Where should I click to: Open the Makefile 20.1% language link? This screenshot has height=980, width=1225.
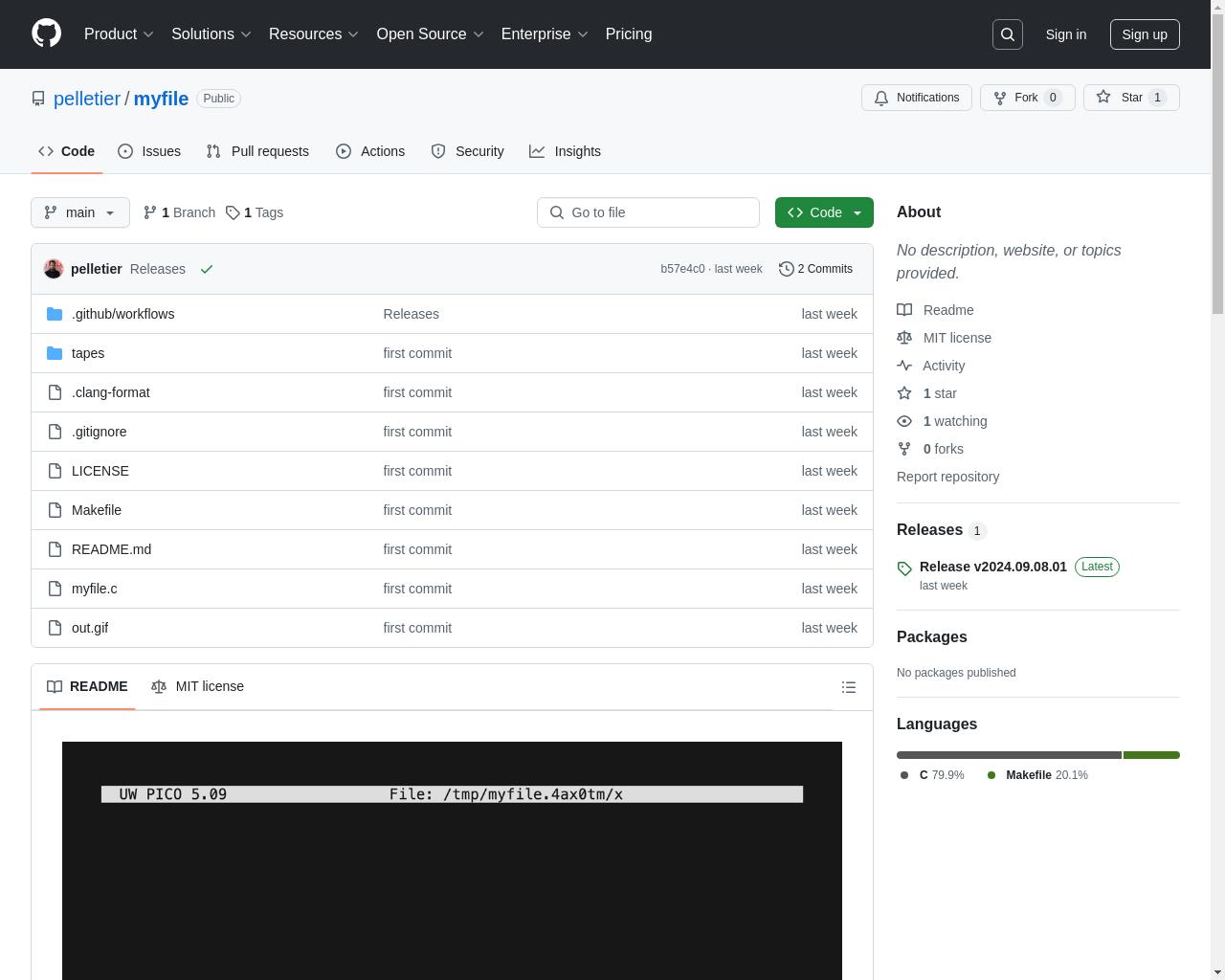pyautogui.click(x=1037, y=775)
